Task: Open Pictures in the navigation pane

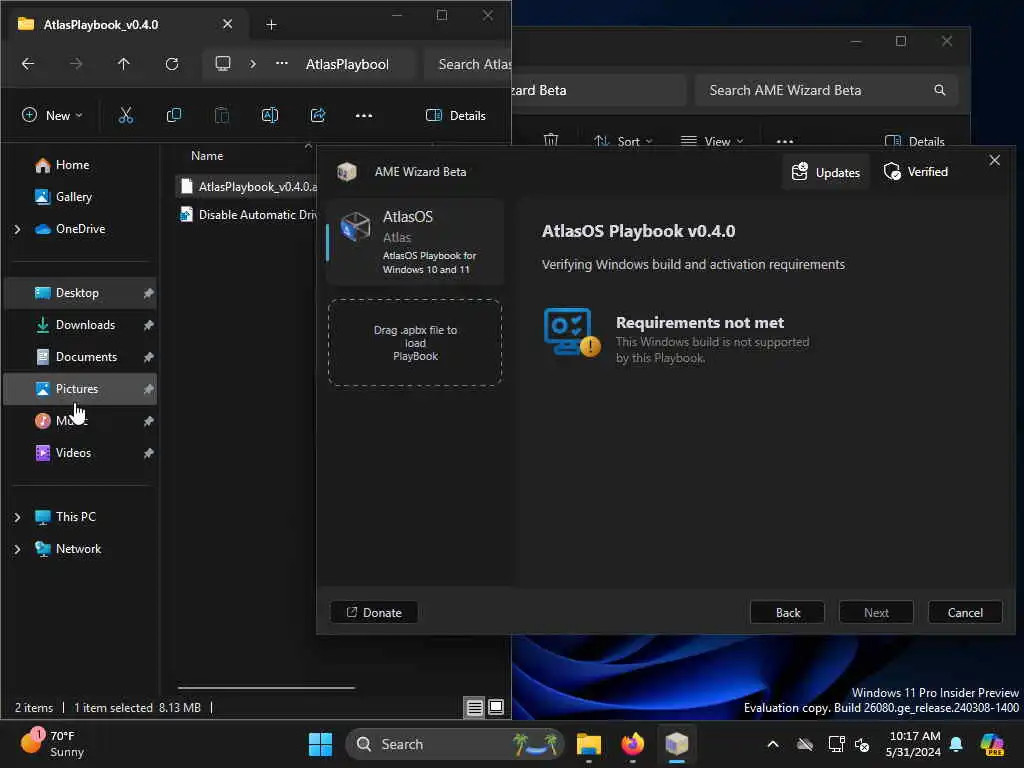Action: point(80,389)
